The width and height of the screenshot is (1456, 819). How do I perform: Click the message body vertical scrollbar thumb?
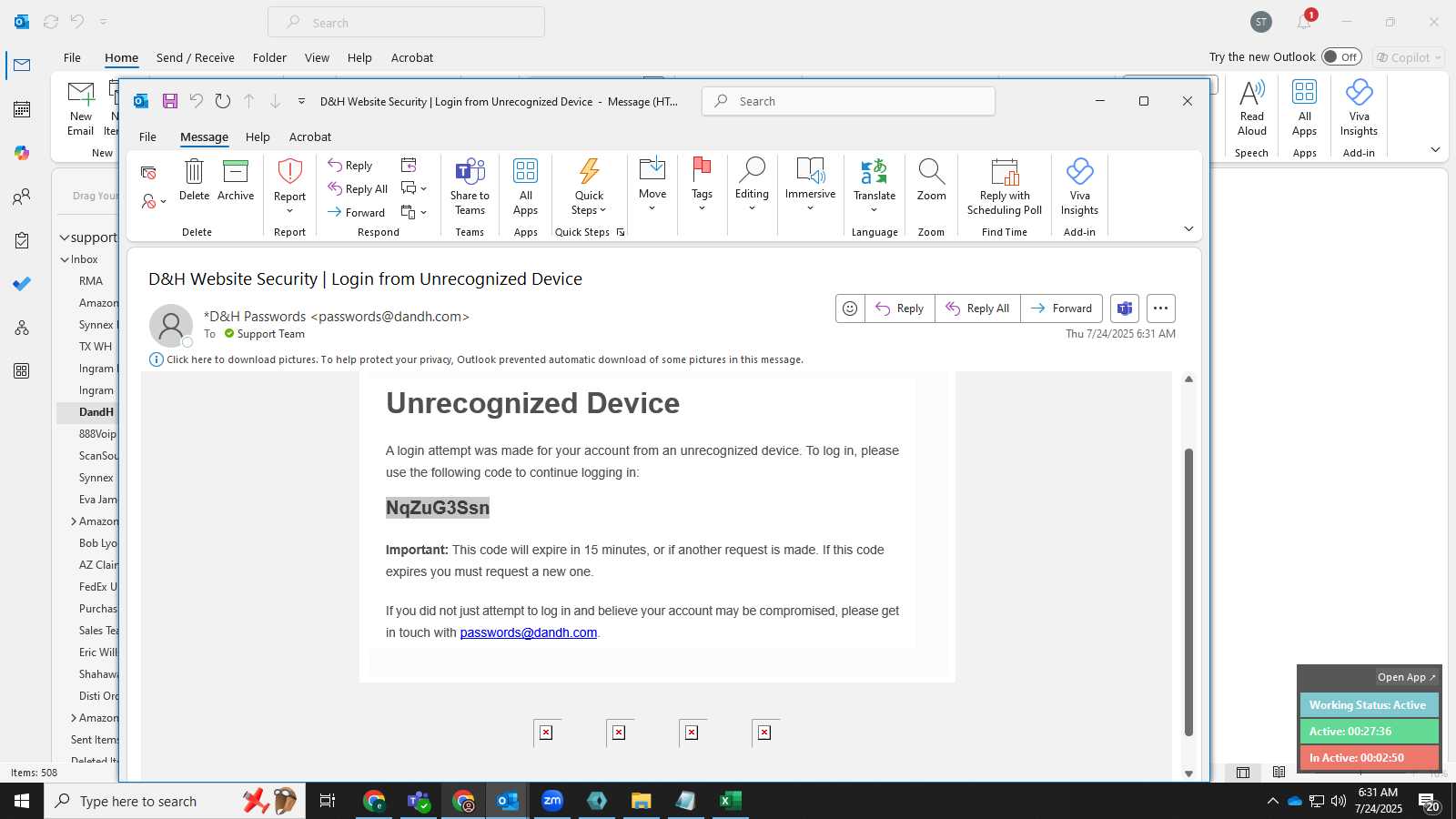pyautogui.click(x=1188, y=591)
